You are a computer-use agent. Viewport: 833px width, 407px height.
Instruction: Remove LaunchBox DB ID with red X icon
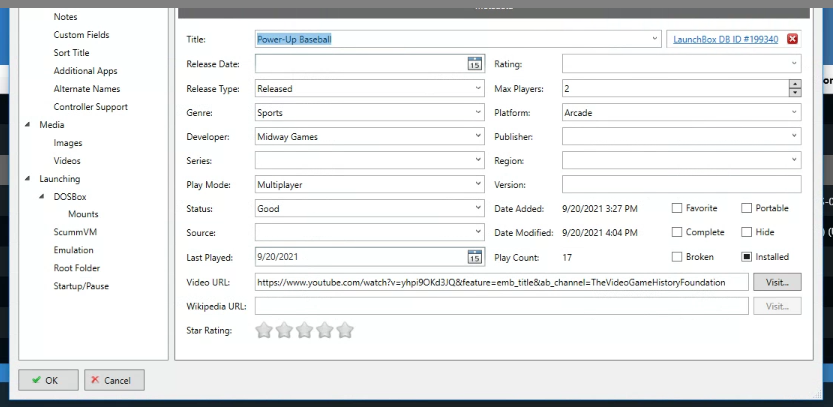[792, 39]
